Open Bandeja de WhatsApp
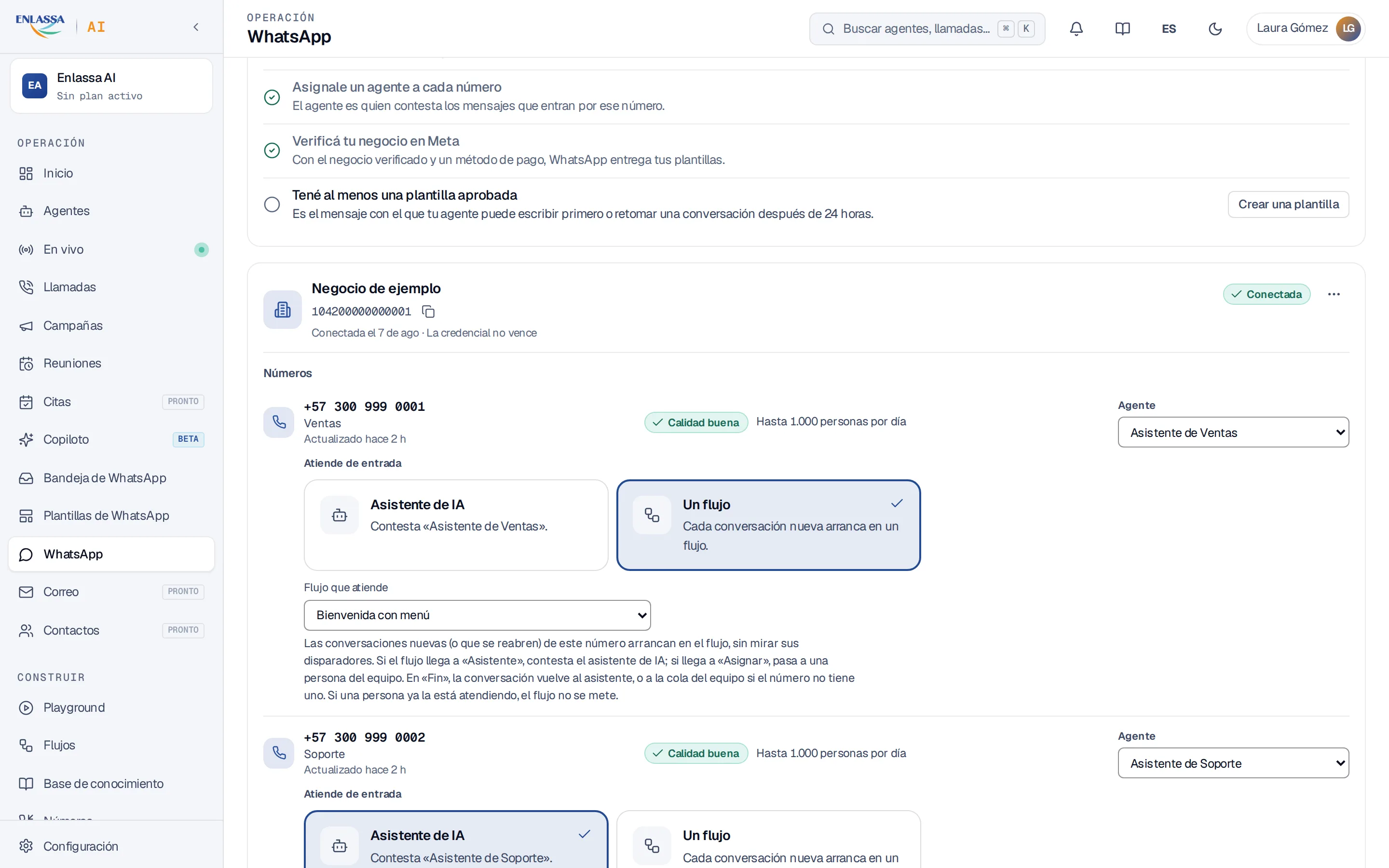 click(x=111, y=477)
